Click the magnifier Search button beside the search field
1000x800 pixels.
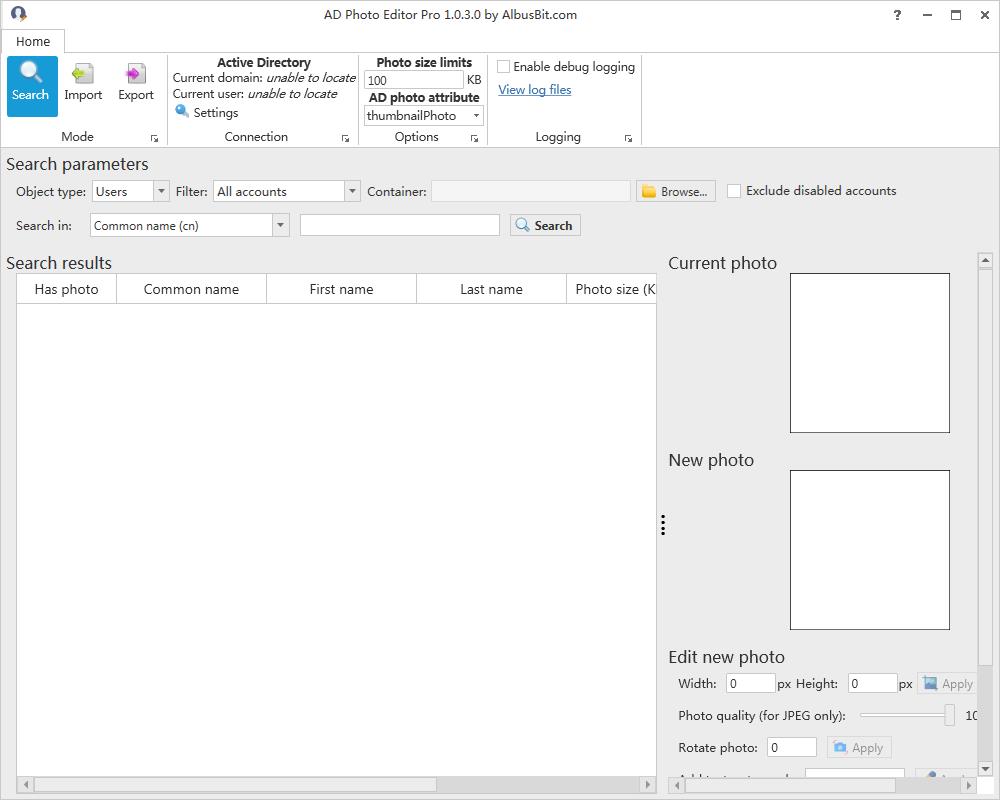tap(545, 226)
